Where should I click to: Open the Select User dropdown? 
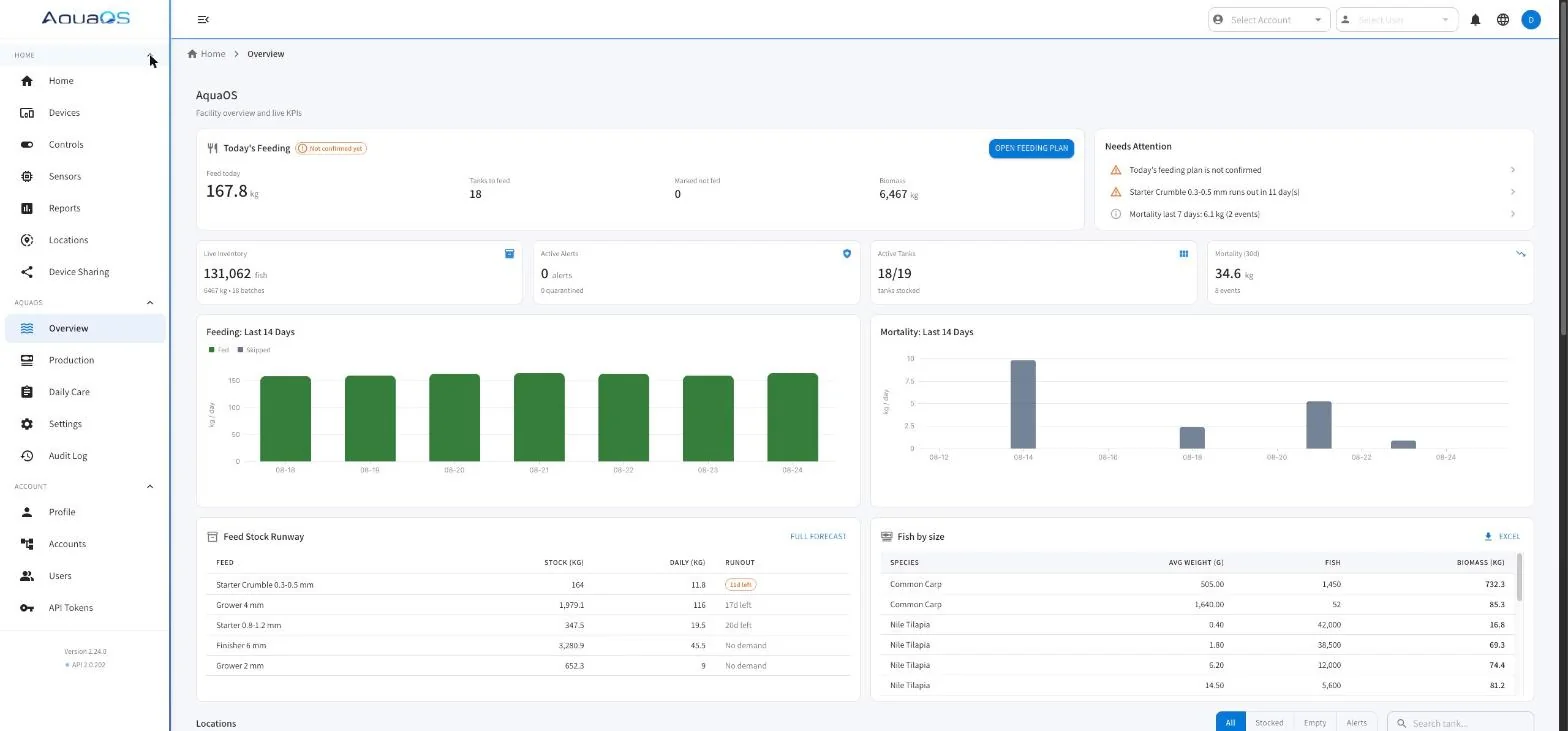point(1397,20)
